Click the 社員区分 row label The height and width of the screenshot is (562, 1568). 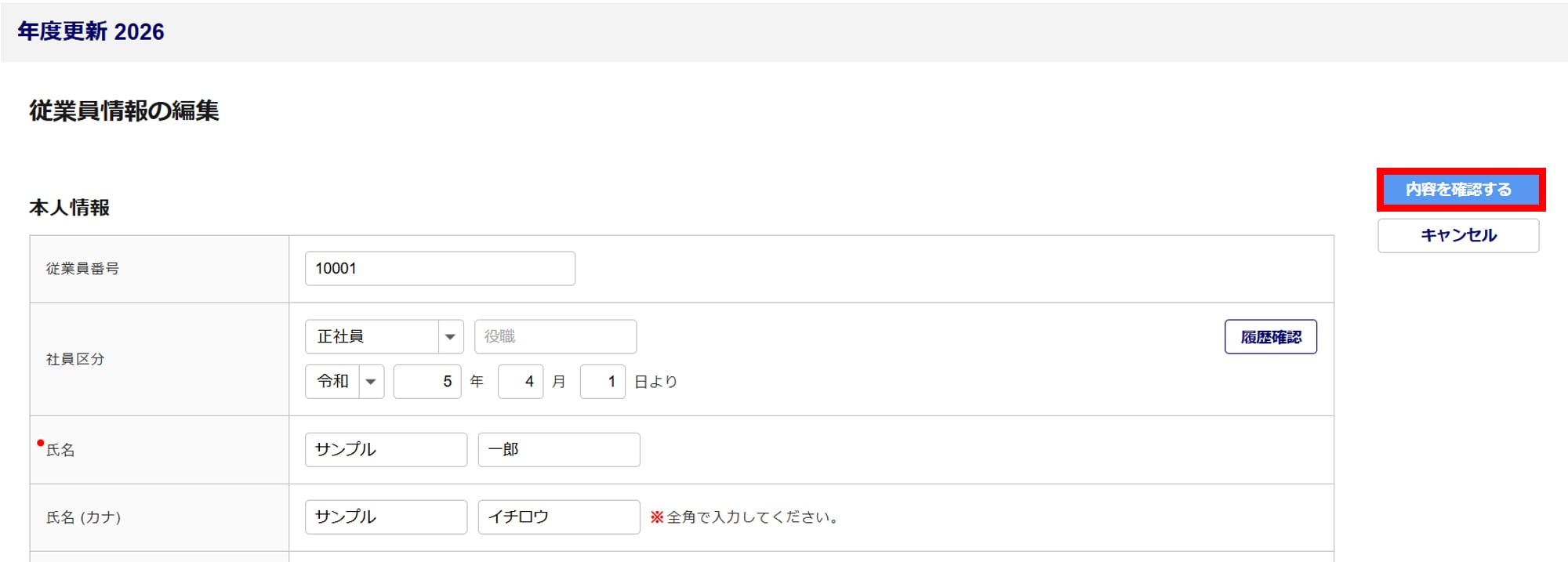pyautogui.click(x=75, y=359)
